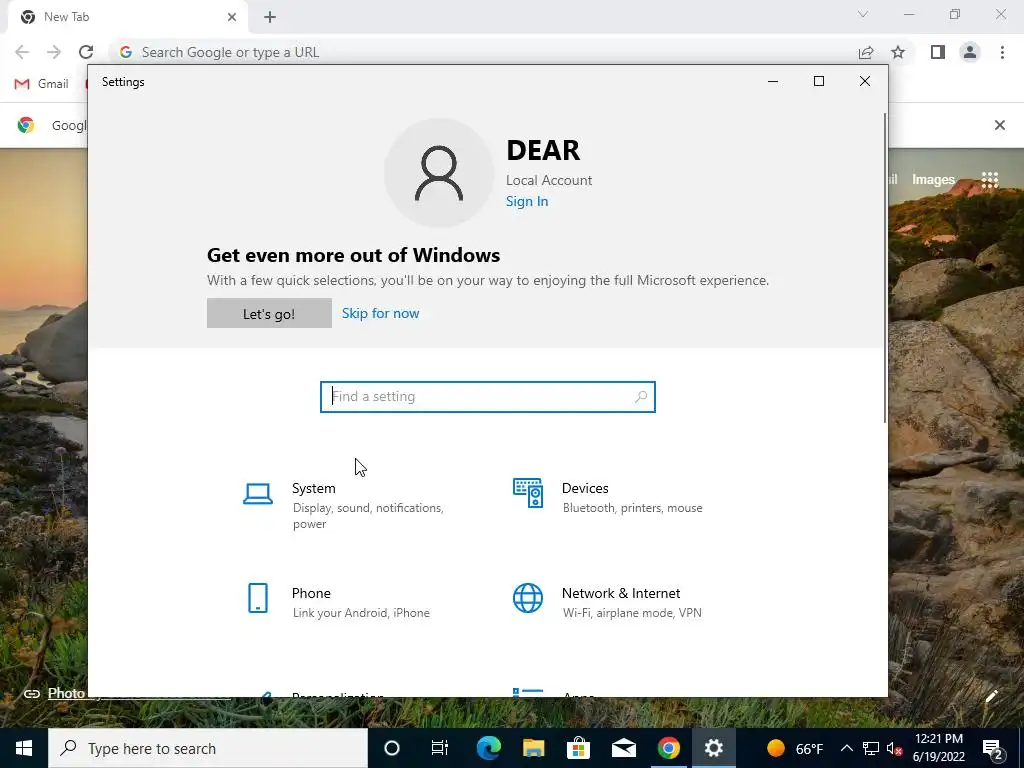Click the muted volume tray icon
The height and width of the screenshot is (768, 1024).
point(895,748)
